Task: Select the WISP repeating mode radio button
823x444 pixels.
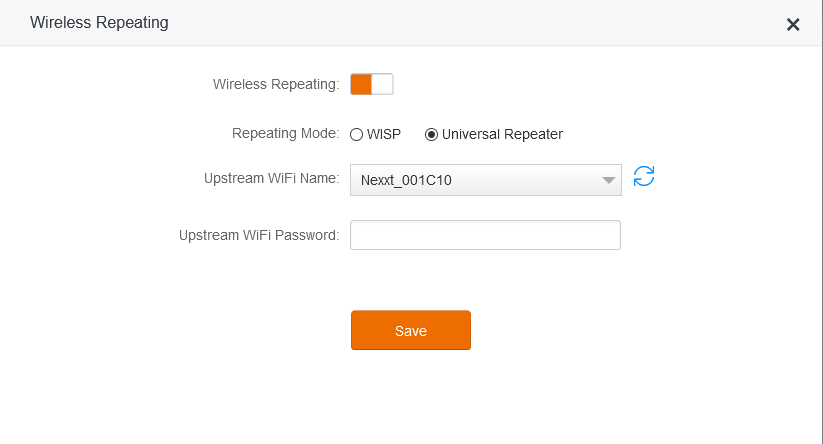Action: [356, 135]
